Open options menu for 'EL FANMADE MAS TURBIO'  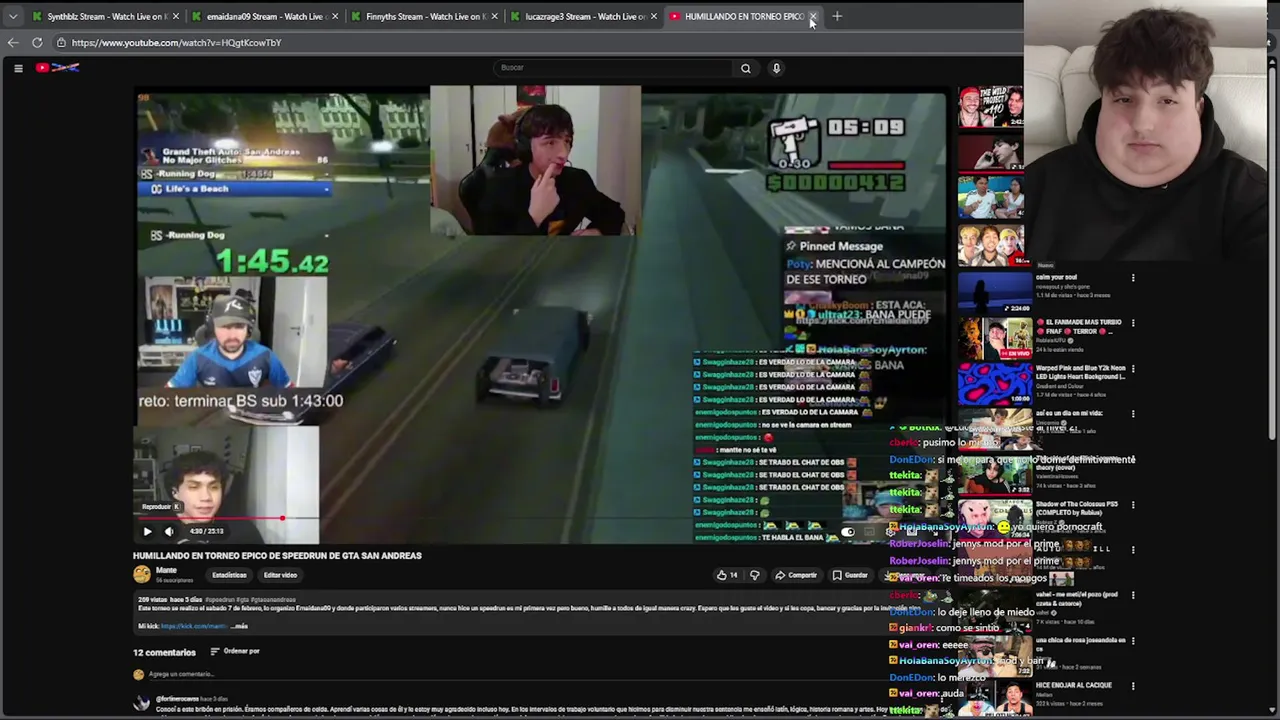pos(1133,323)
